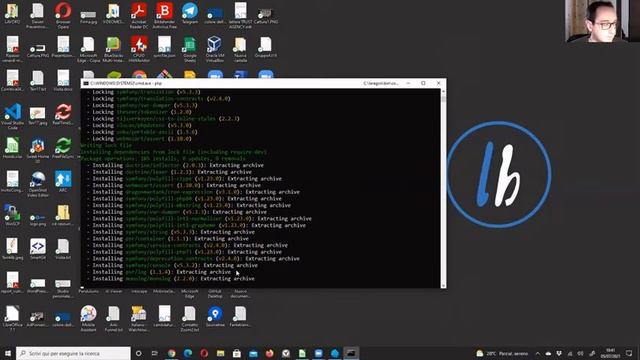
Task: Open Acrobat Reader DC desktop shortcut
Action: tap(139, 16)
